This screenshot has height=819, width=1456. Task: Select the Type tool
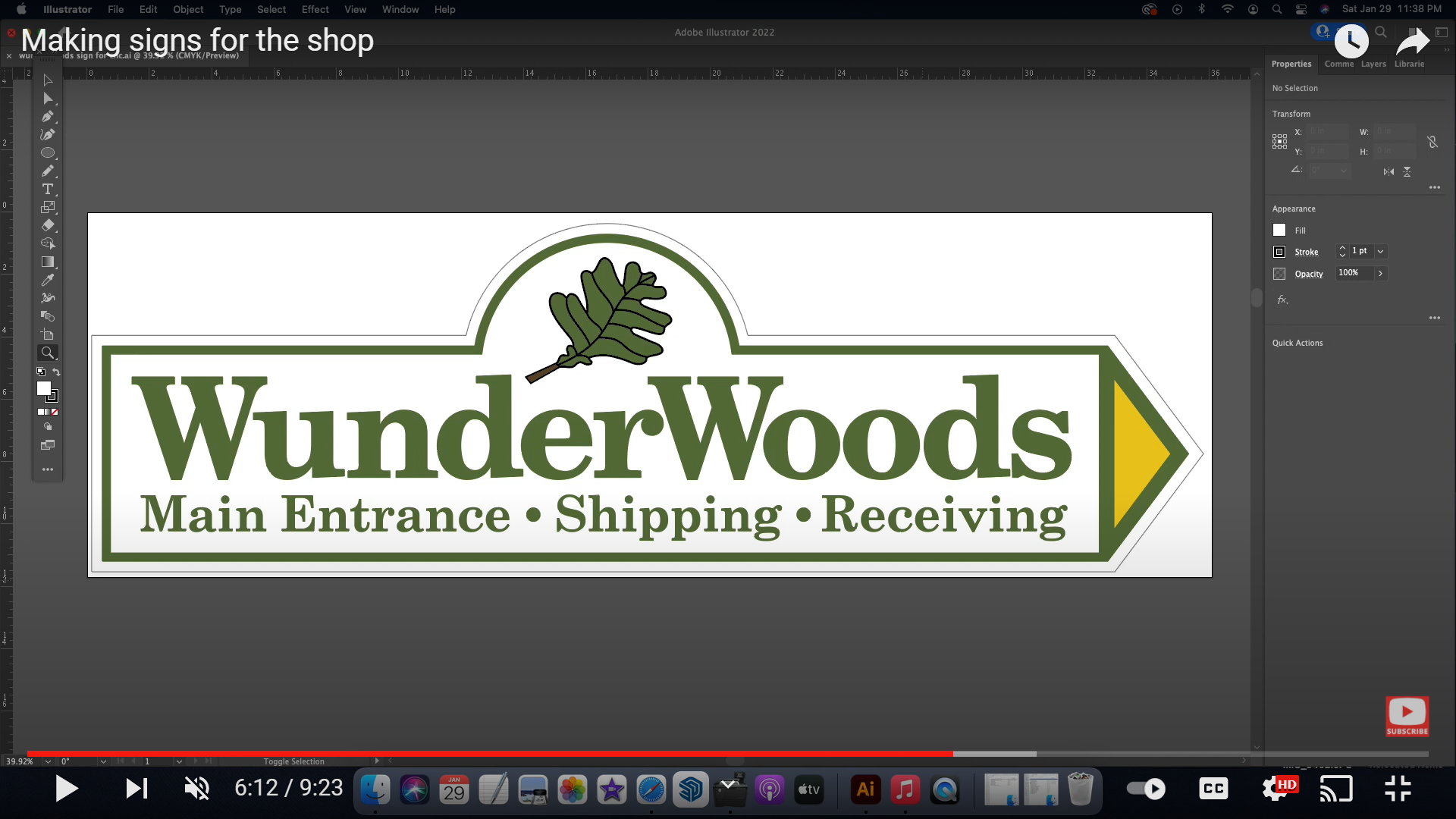(48, 190)
